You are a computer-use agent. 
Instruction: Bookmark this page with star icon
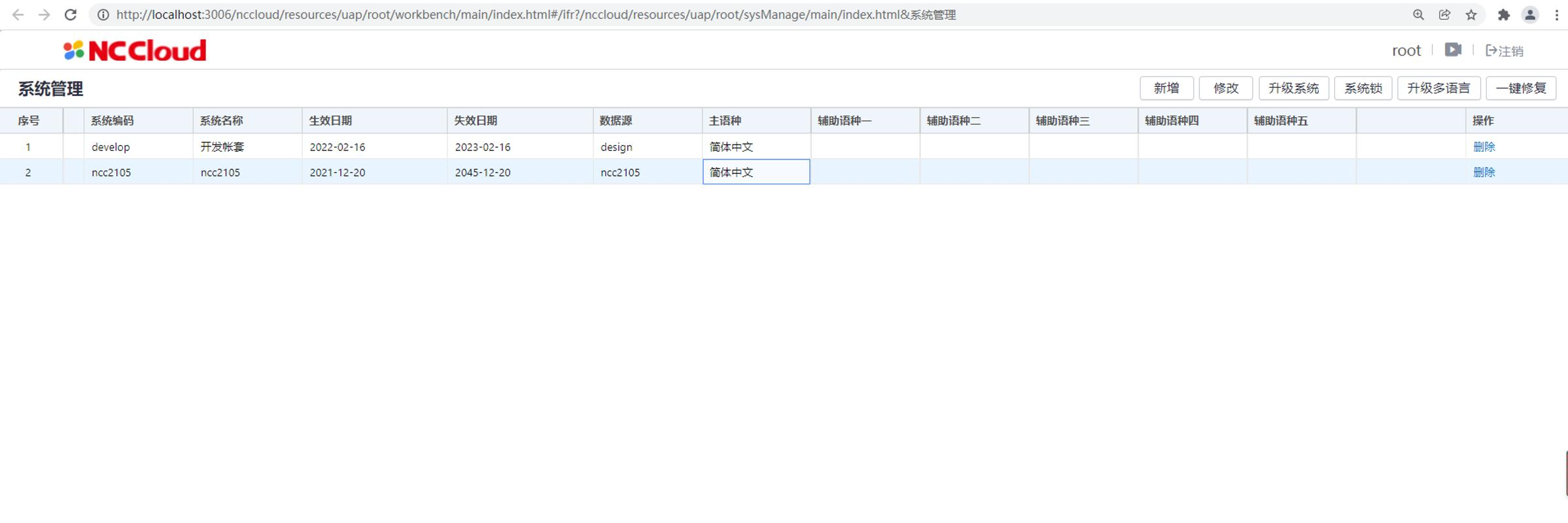pyautogui.click(x=1471, y=14)
